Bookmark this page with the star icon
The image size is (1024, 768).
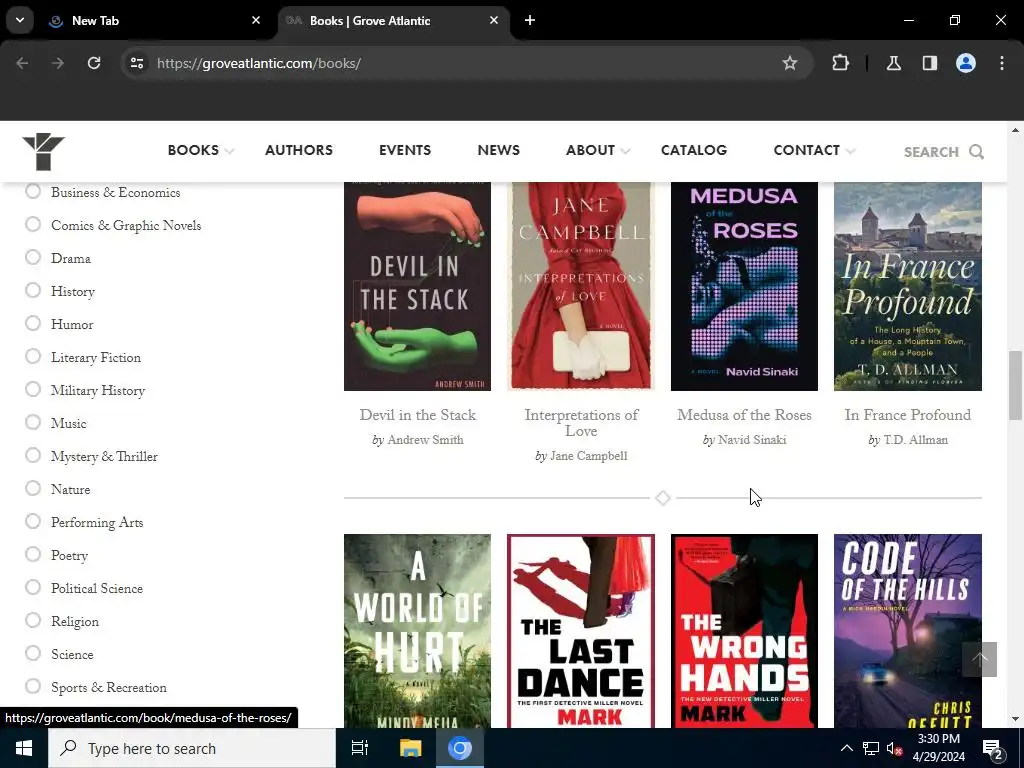(790, 63)
